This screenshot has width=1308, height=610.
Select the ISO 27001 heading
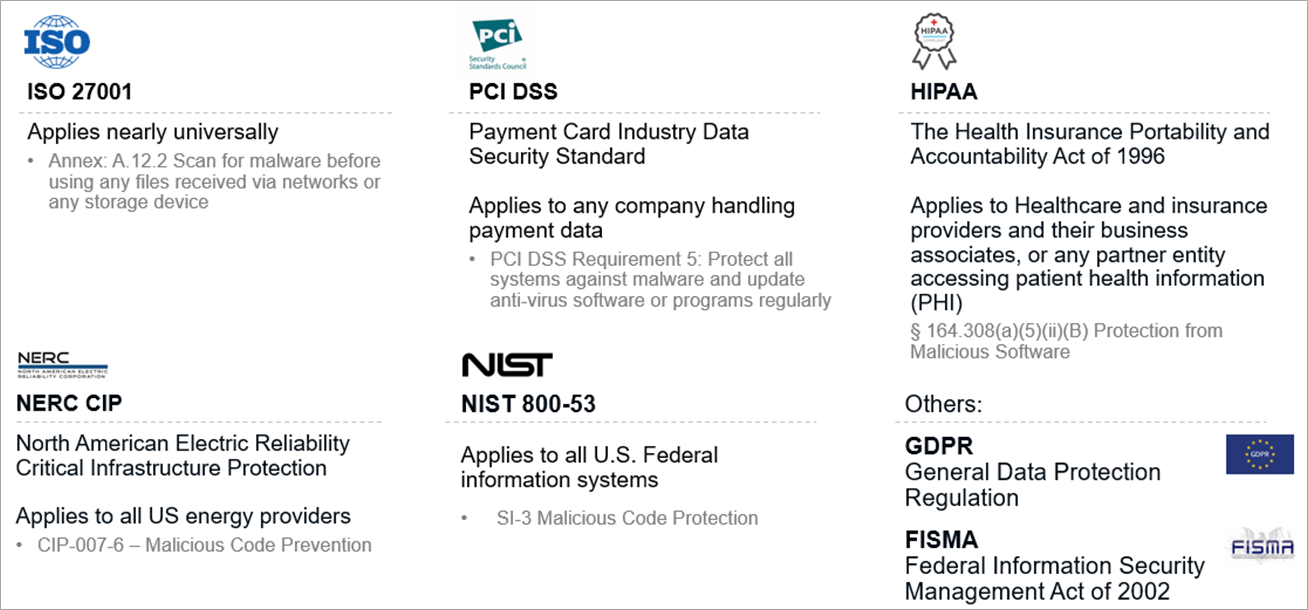[79, 92]
